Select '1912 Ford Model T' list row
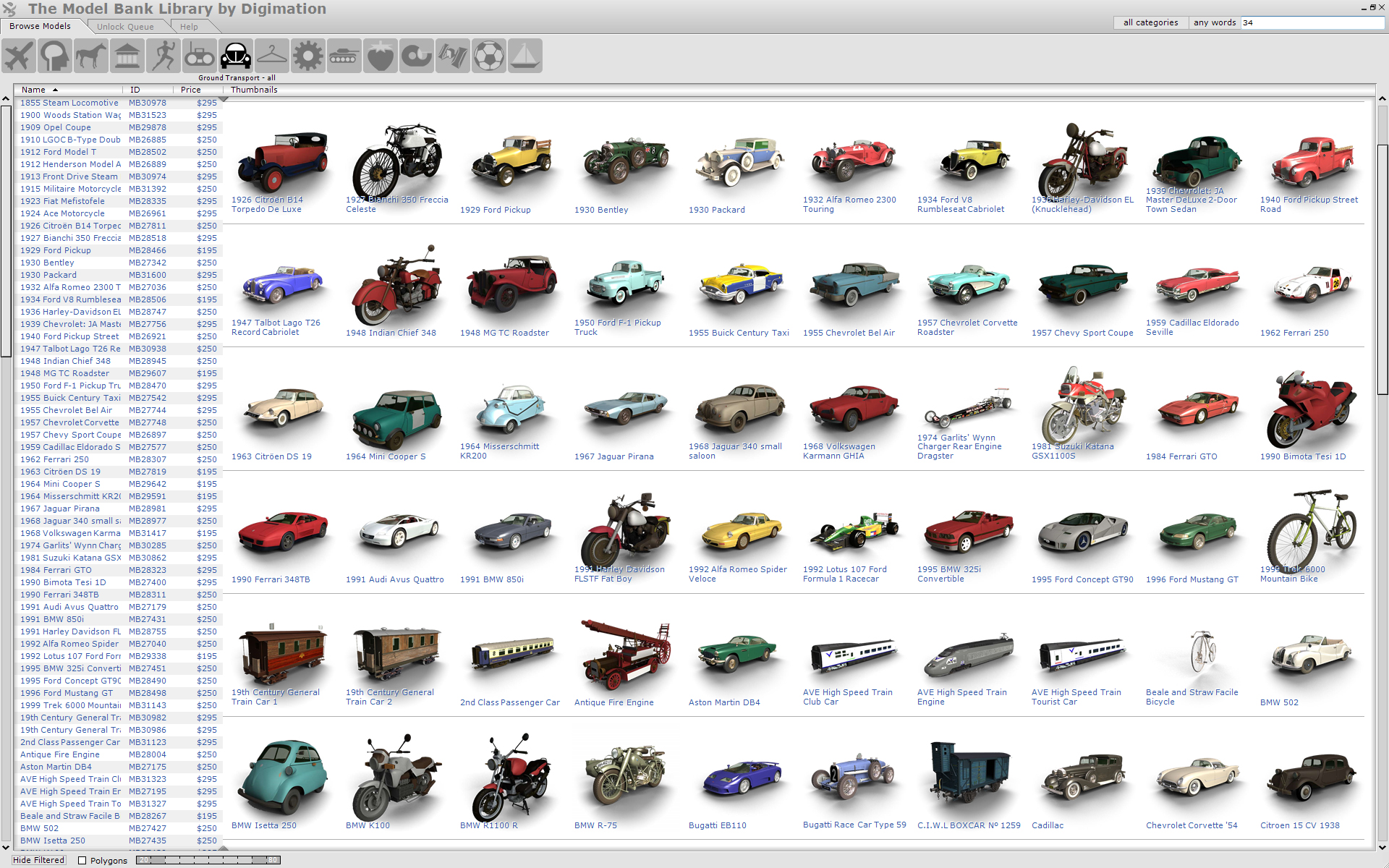 coord(118,152)
